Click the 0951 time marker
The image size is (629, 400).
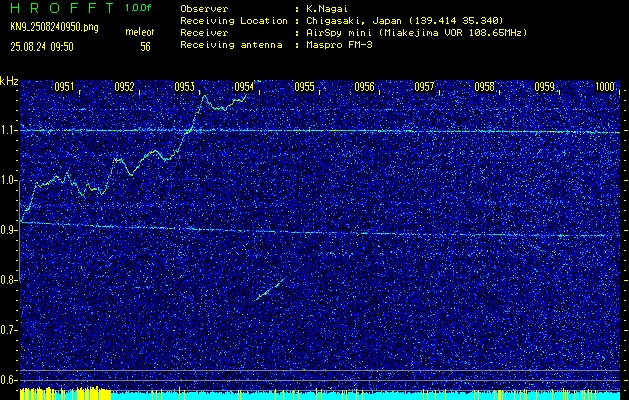click(64, 87)
